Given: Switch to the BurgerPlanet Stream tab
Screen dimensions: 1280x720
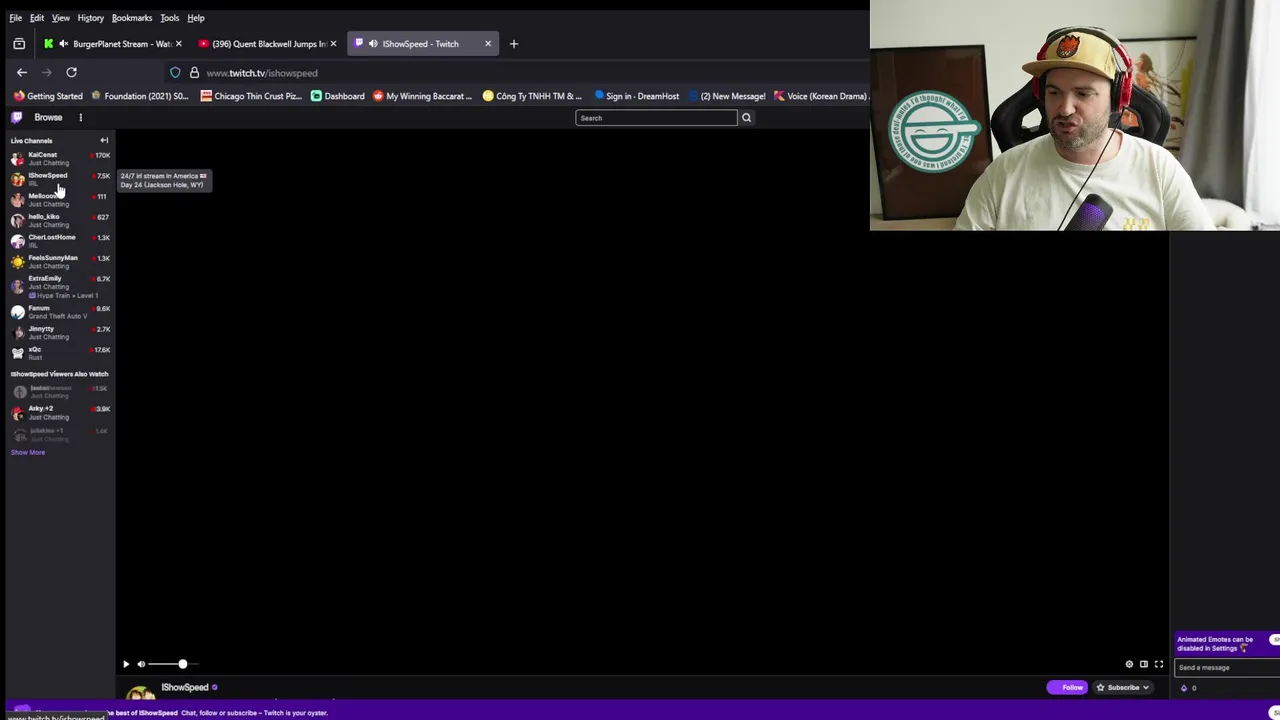Looking at the screenshot, I should [112, 44].
